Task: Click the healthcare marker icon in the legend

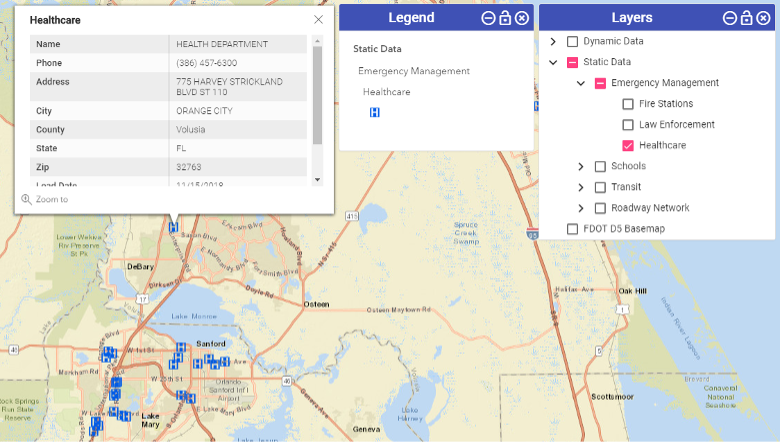Action: pyautogui.click(x=375, y=113)
